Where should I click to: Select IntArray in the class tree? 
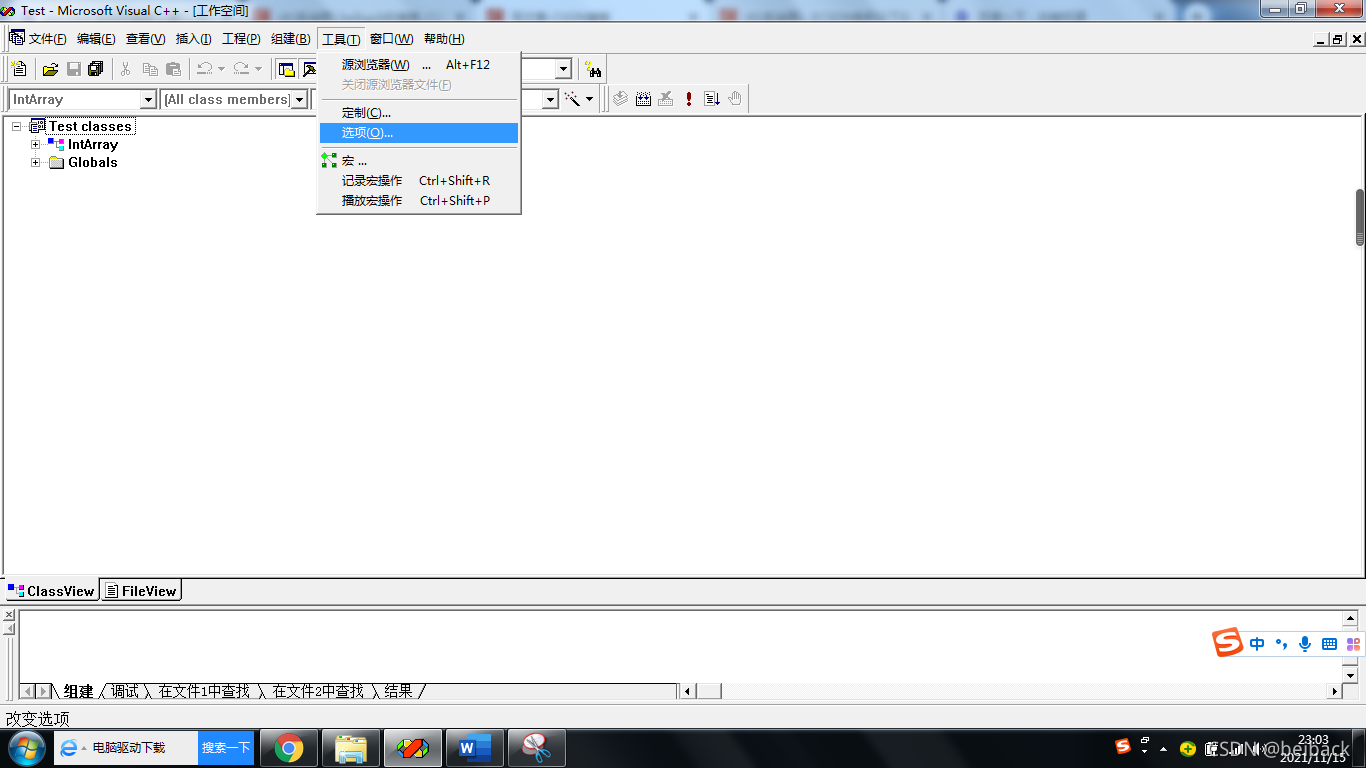tap(92, 144)
